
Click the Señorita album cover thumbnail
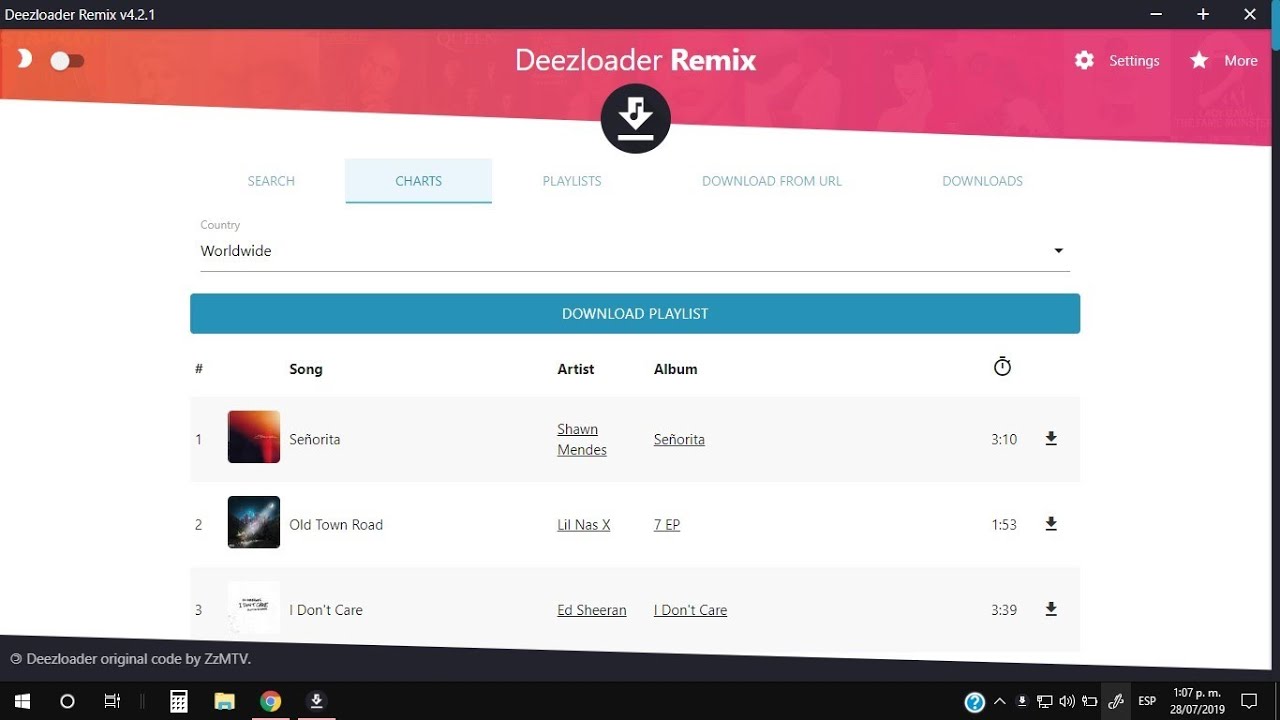click(254, 437)
